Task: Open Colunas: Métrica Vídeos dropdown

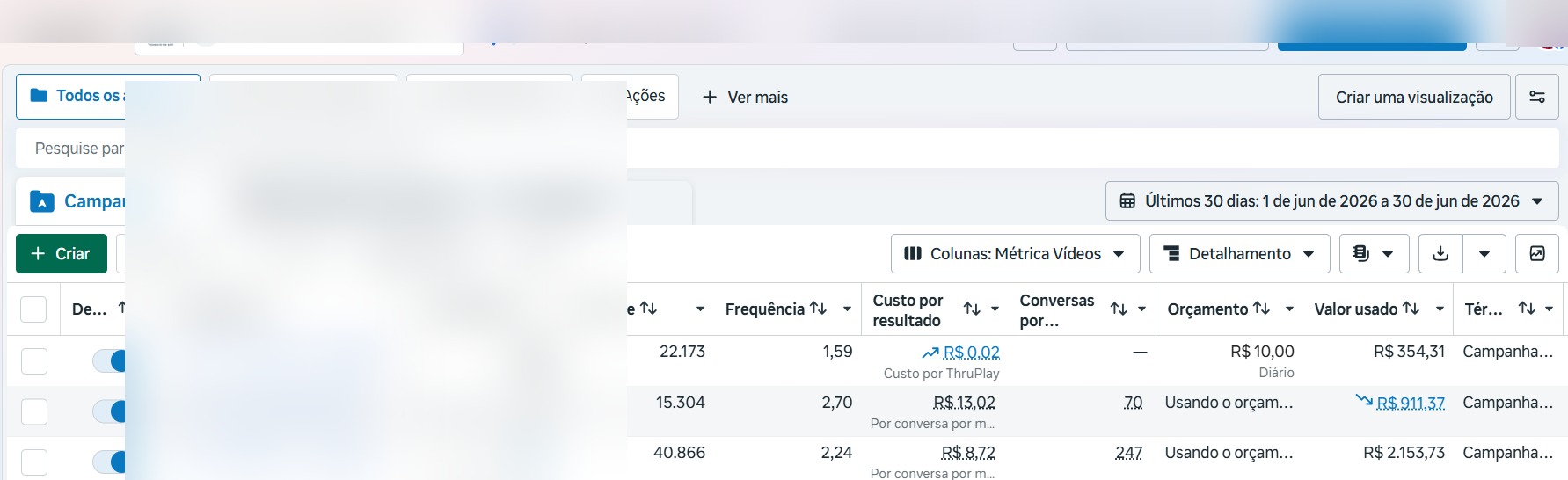Action: pos(1016,254)
